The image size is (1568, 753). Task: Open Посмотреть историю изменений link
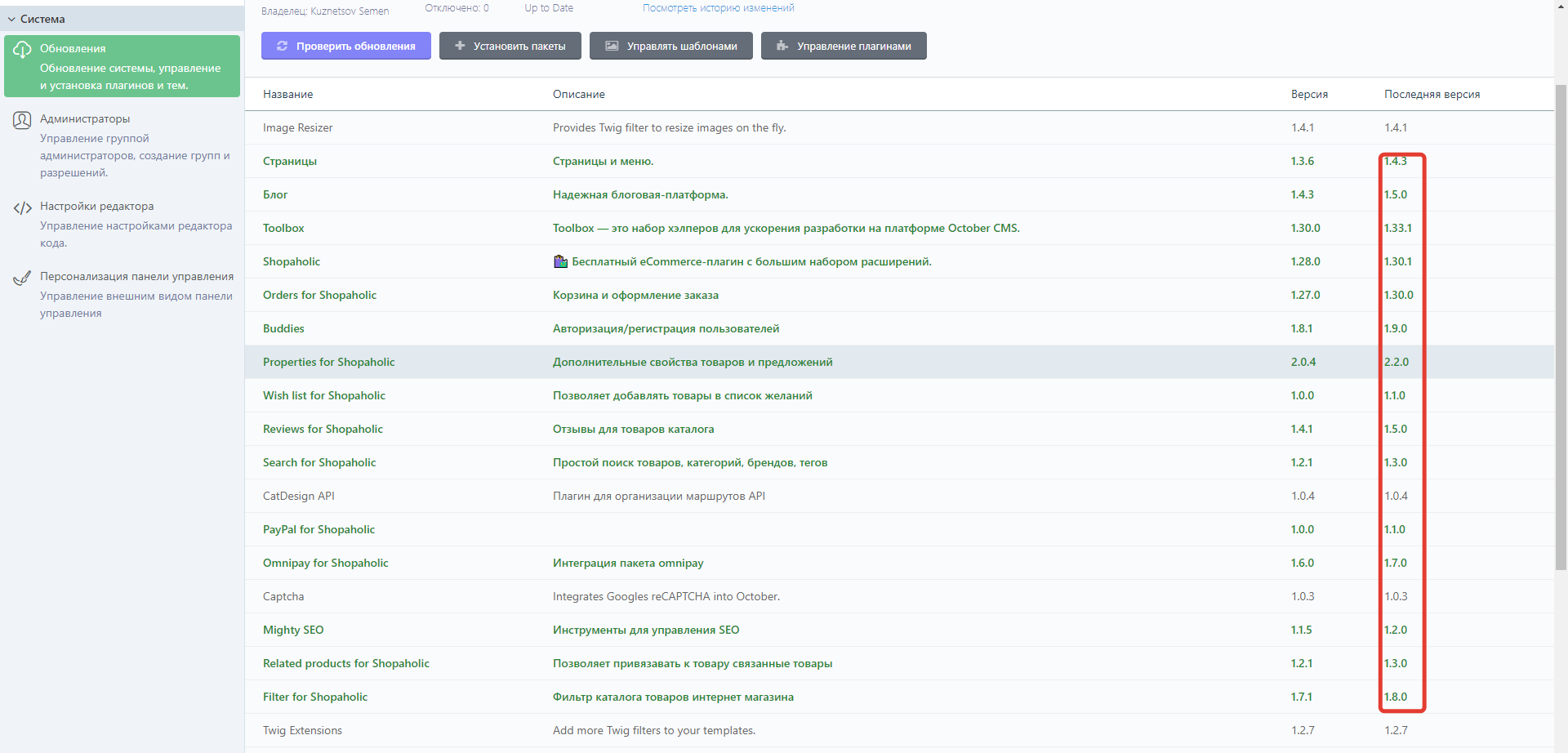719,8
